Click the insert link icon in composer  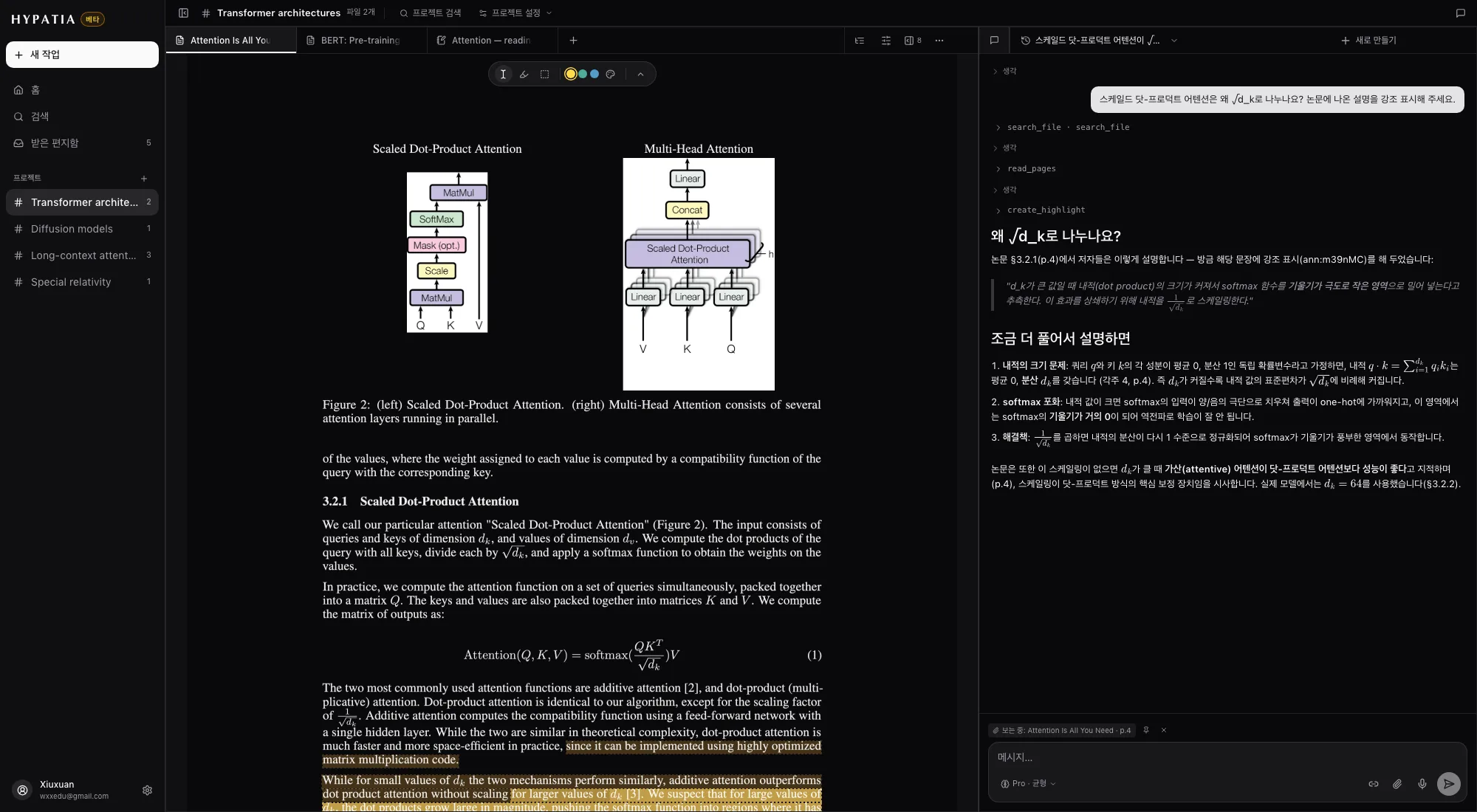1373,784
